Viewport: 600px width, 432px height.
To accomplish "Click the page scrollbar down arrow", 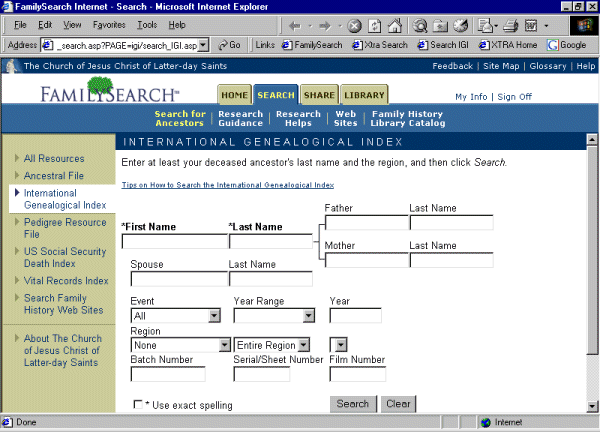I will (x=592, y=406).
